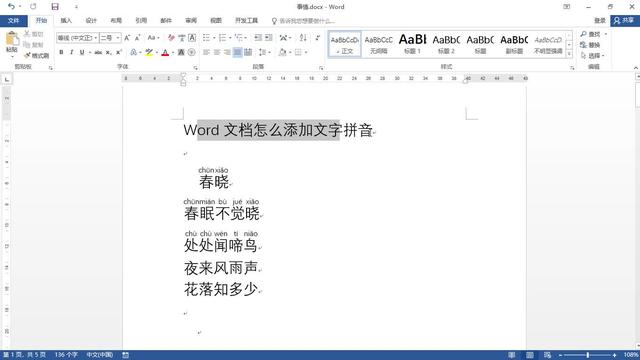Toggle Subscript formatting
Screen dimensions: 640x360
click(x=108, y=52)
